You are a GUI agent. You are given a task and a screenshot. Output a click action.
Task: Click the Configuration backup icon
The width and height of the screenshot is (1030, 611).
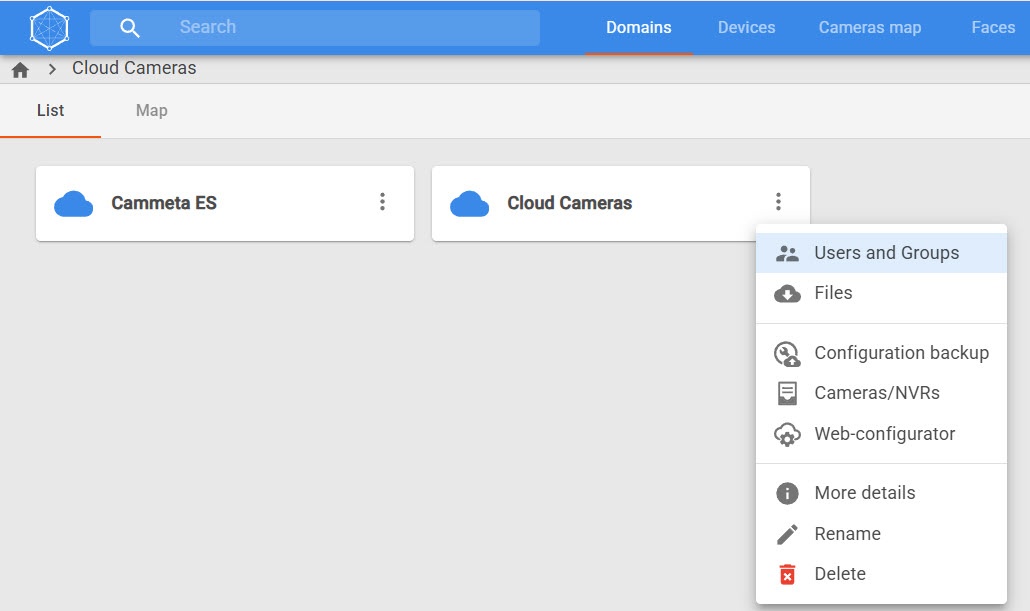coord(788,354)
